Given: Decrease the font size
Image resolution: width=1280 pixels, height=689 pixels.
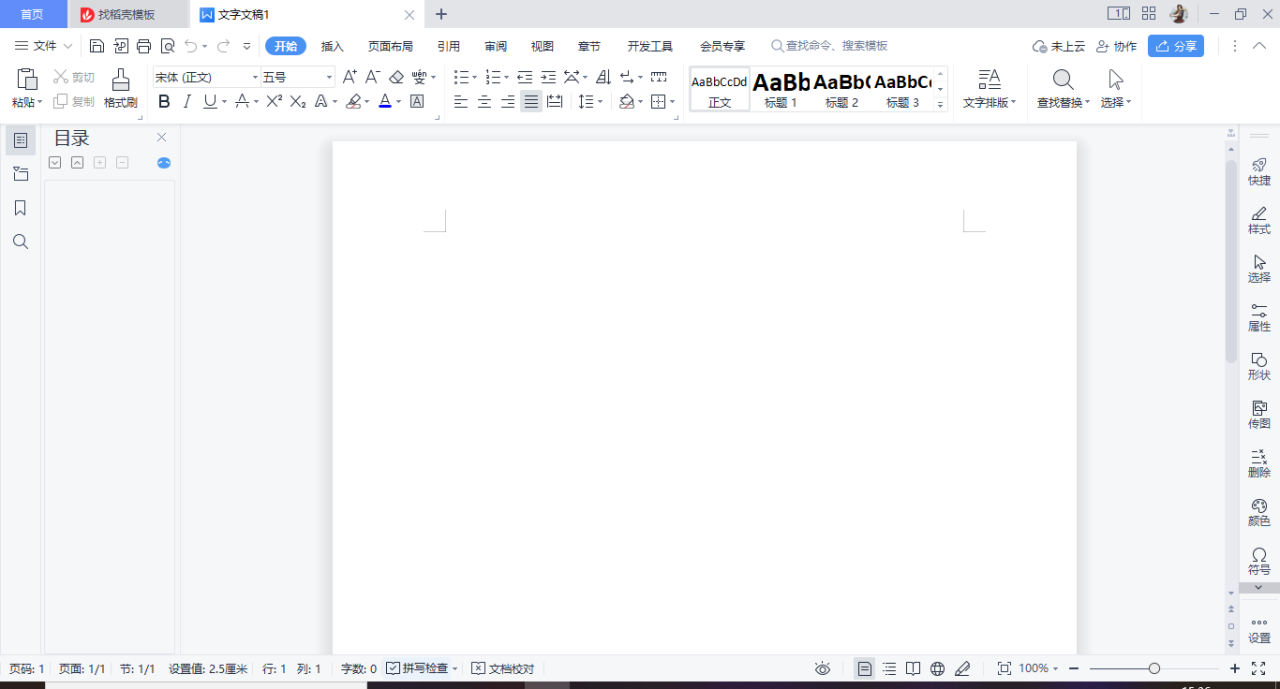Looking at the screenshot, I should (x=372, y=77).
